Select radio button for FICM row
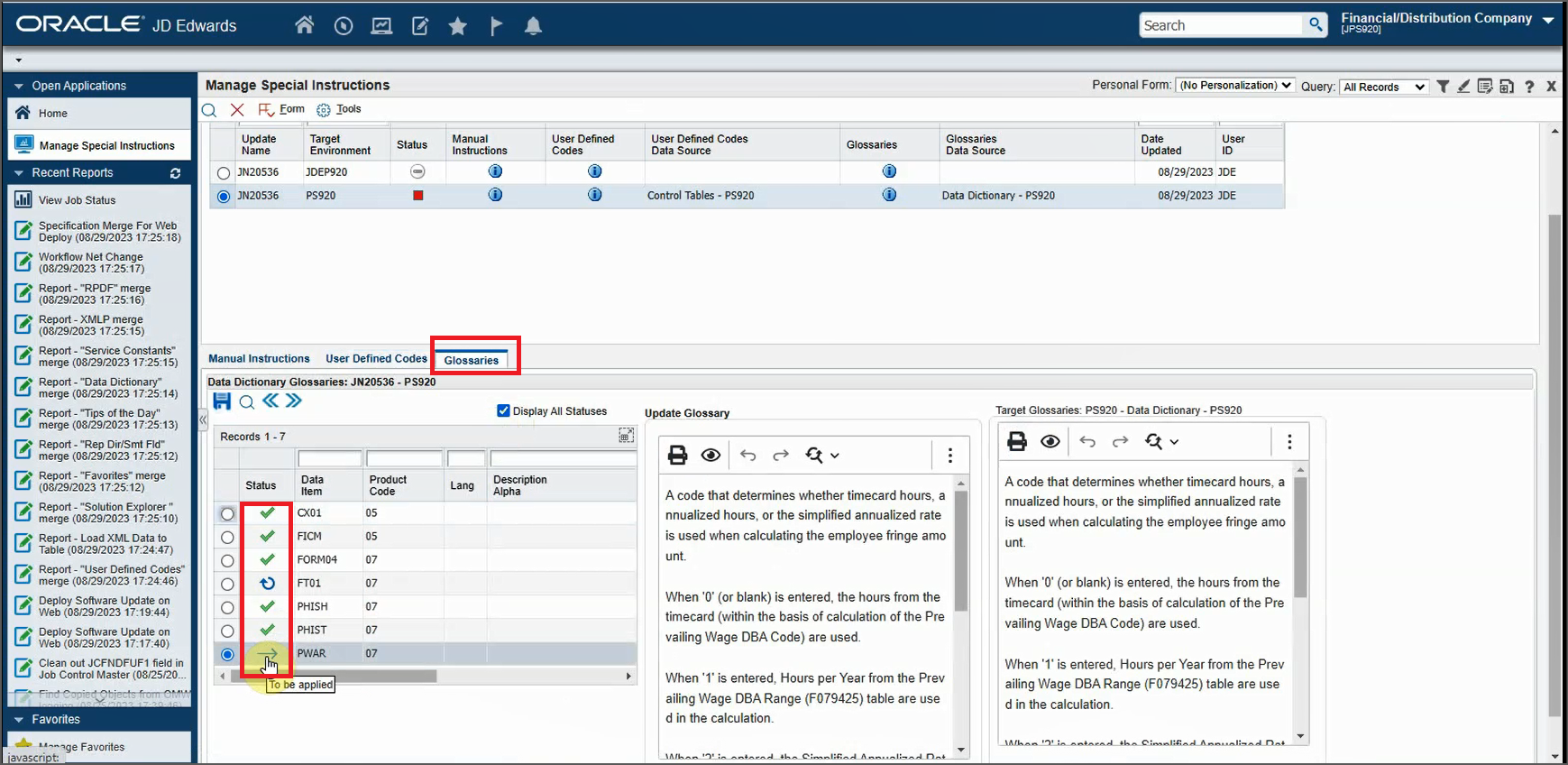Image resolution: width=1568 pixels, height=765 pixels. (x=227, y=538)
